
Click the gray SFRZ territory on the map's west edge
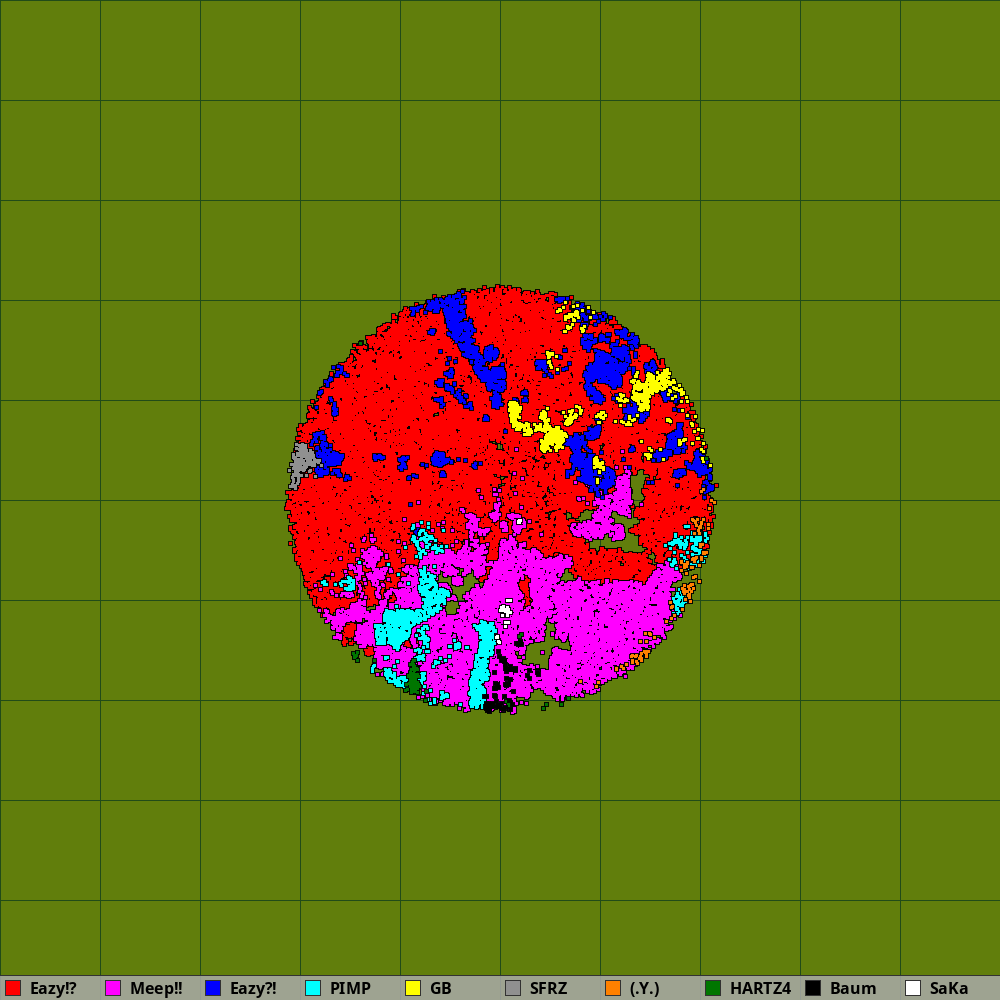[300, 462]
